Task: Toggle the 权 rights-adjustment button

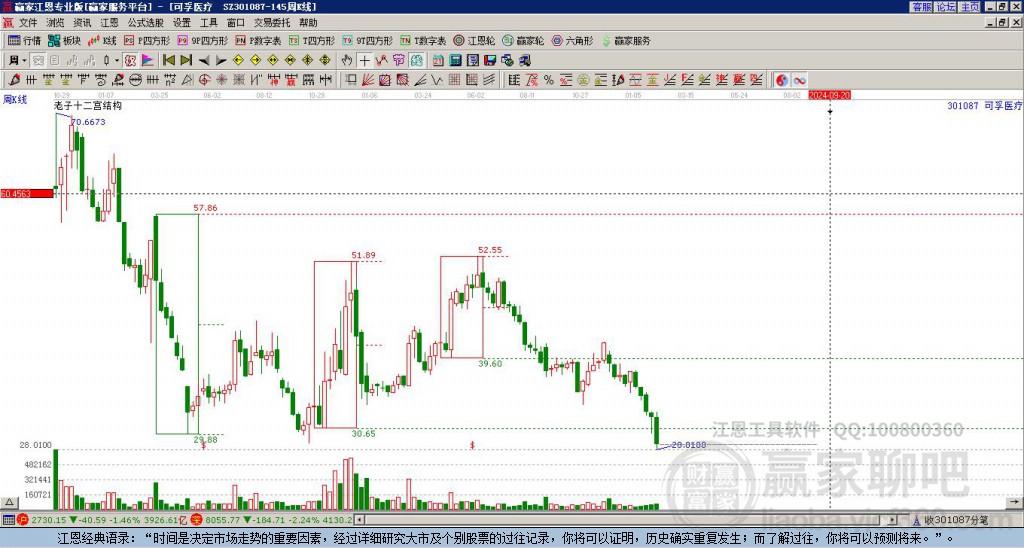Action: point(130,61)
